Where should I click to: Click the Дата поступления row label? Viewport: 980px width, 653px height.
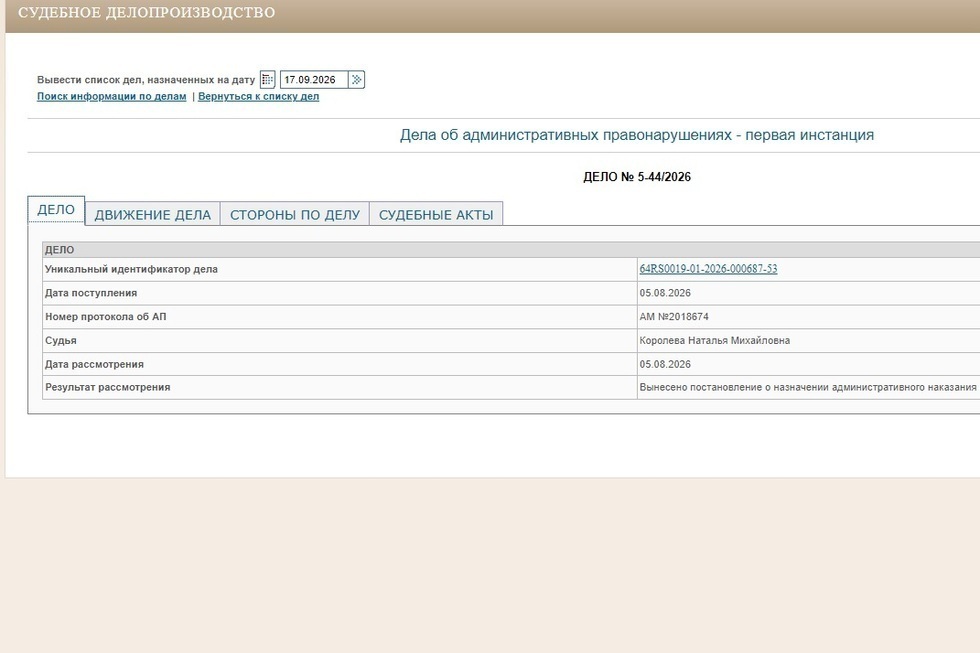91,293
